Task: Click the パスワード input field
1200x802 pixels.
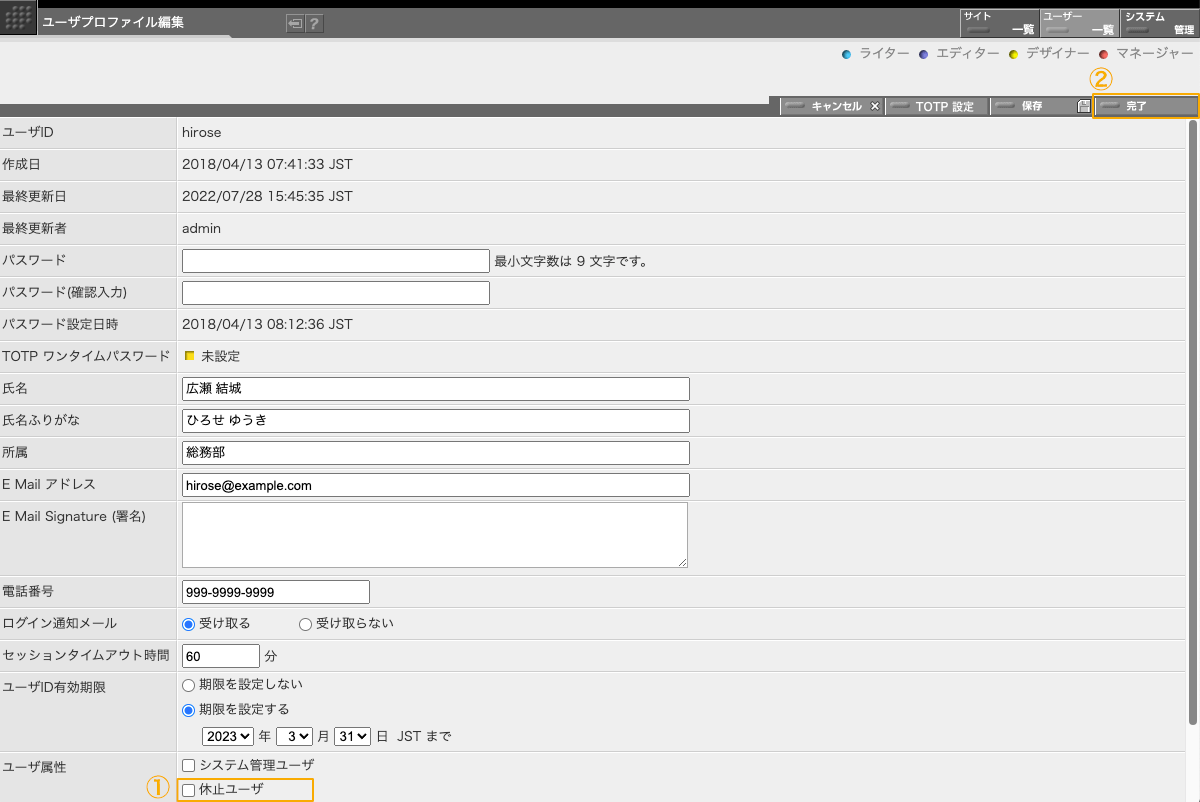Action: click(x=335, y=261)
